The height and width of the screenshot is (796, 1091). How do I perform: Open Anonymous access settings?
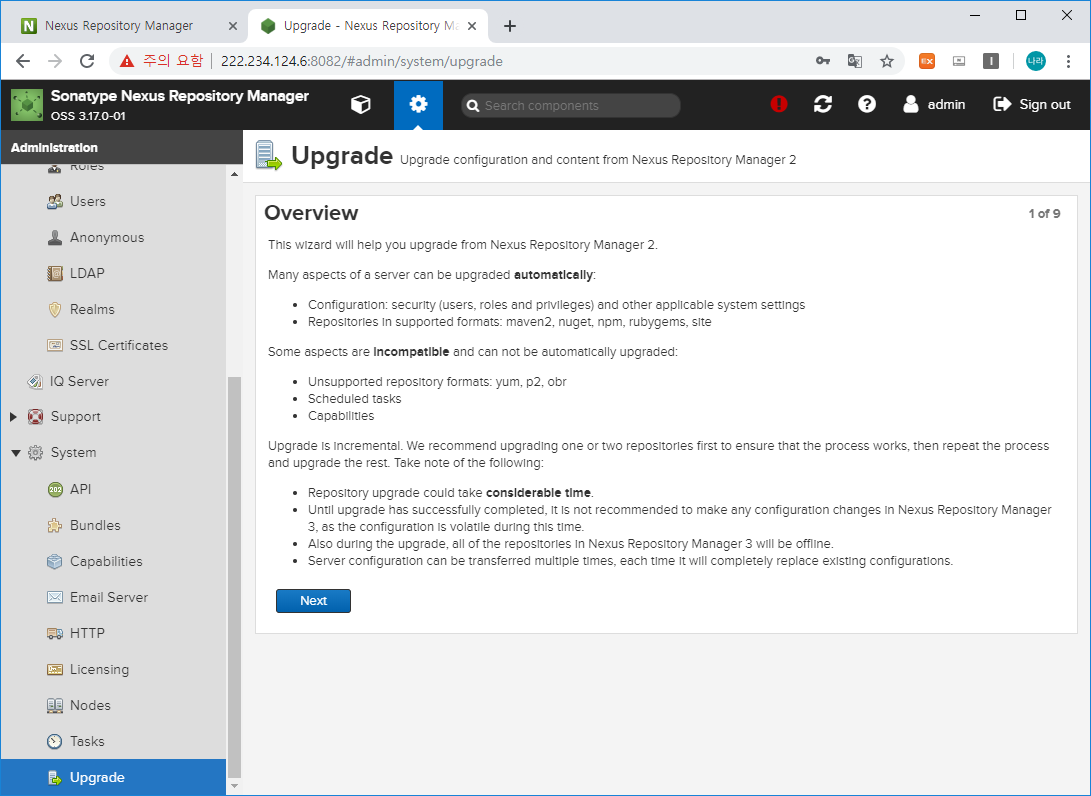107,237
